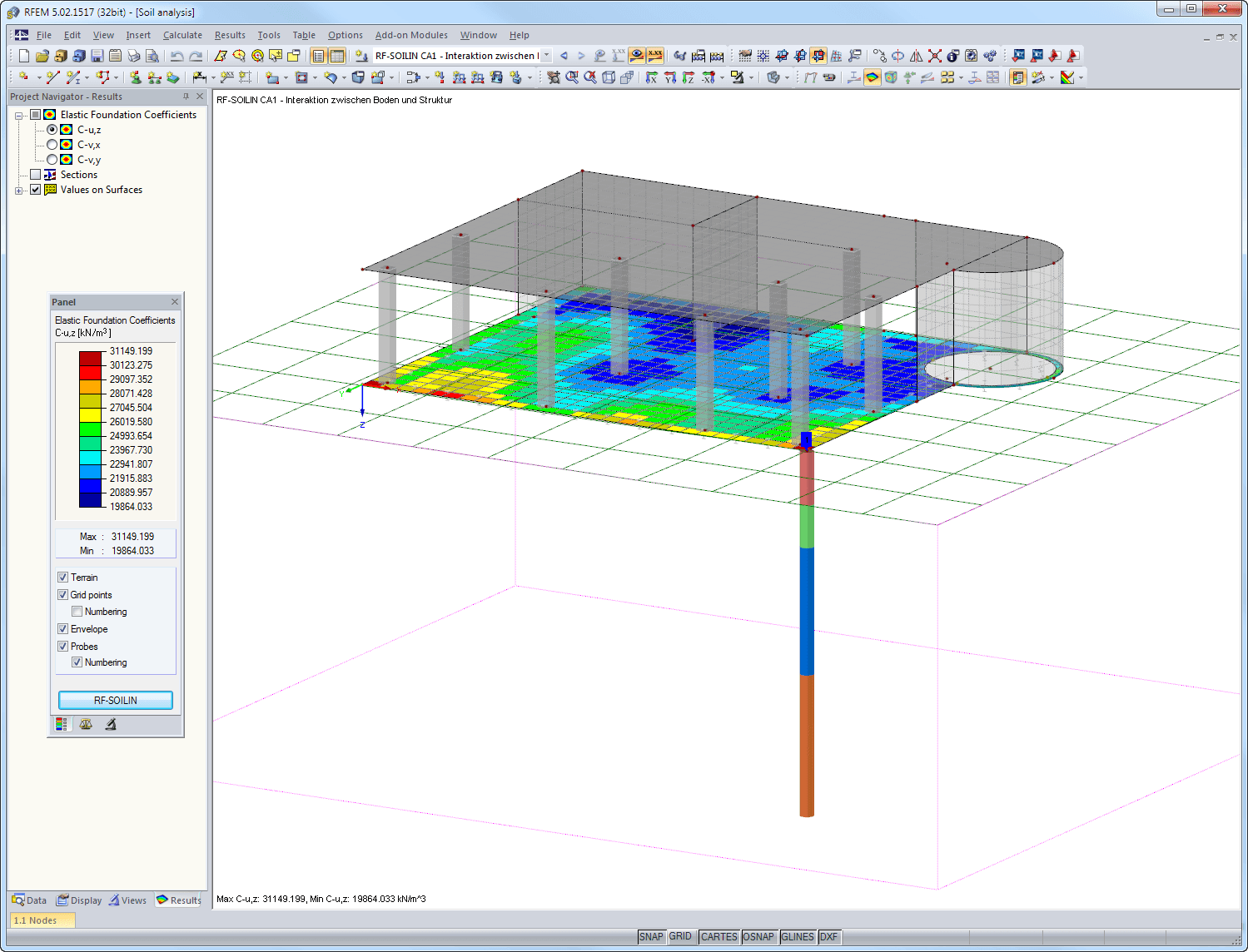Uncheck the Envelope checkbox

62,629
